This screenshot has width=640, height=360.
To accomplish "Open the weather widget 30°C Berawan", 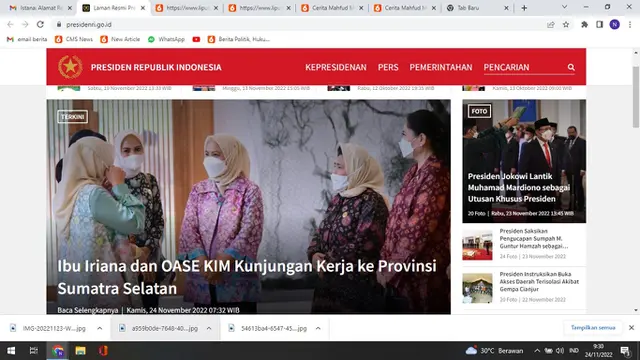I will (494, 351).
